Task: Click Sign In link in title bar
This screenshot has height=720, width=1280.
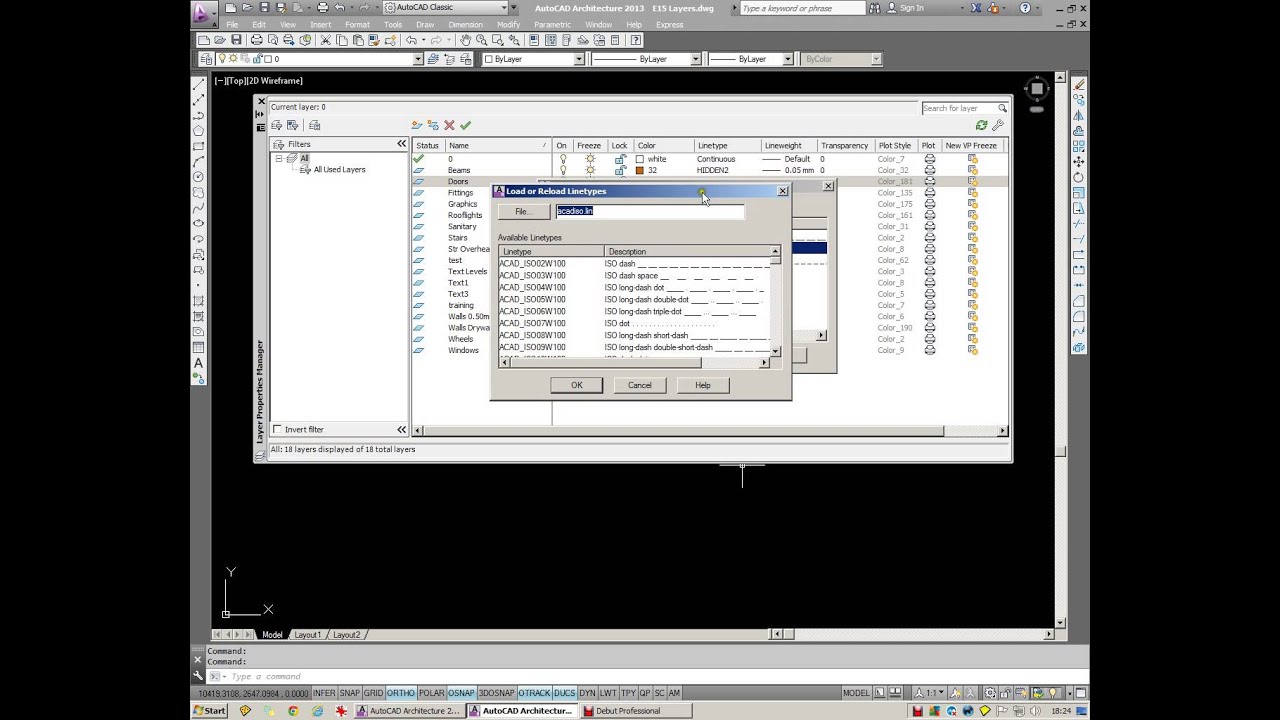Action: (911, 8)
